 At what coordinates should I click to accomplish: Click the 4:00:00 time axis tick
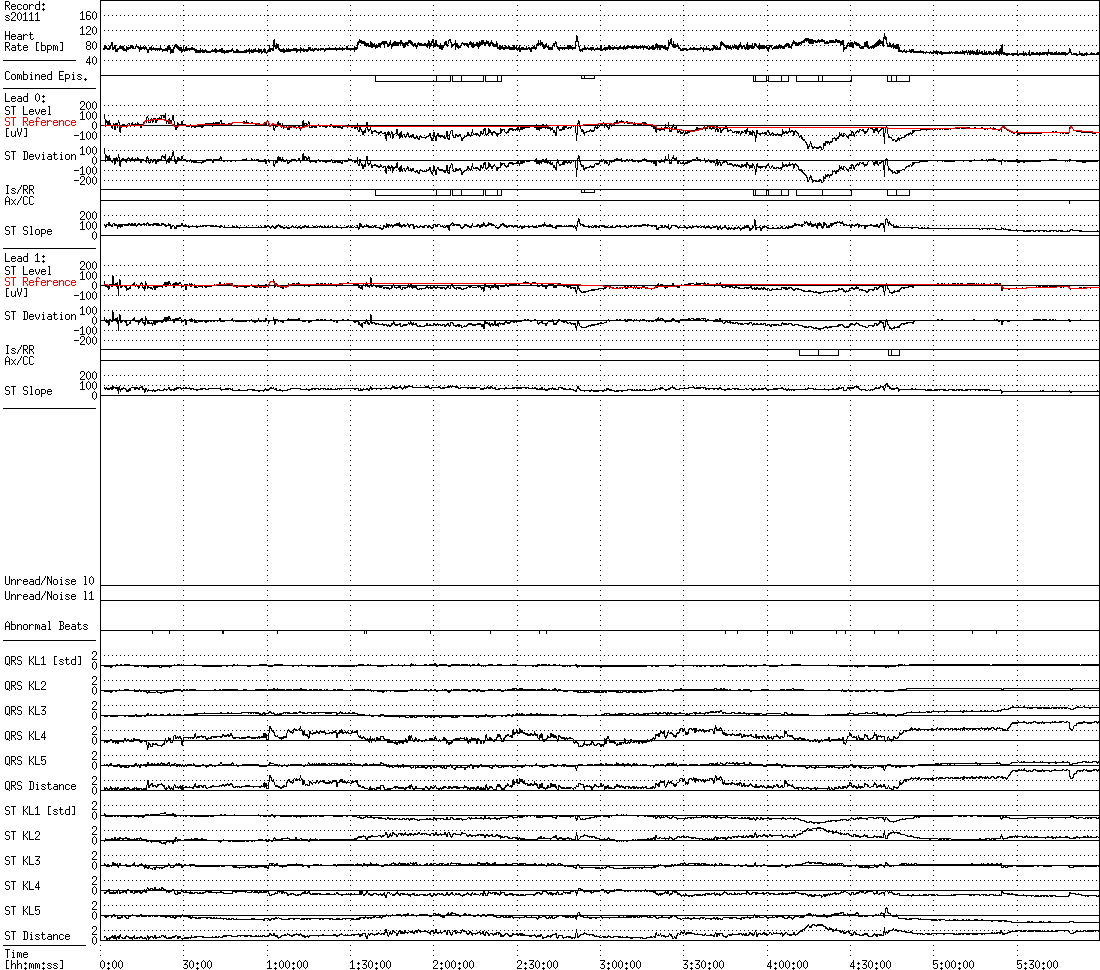point(786,964)
